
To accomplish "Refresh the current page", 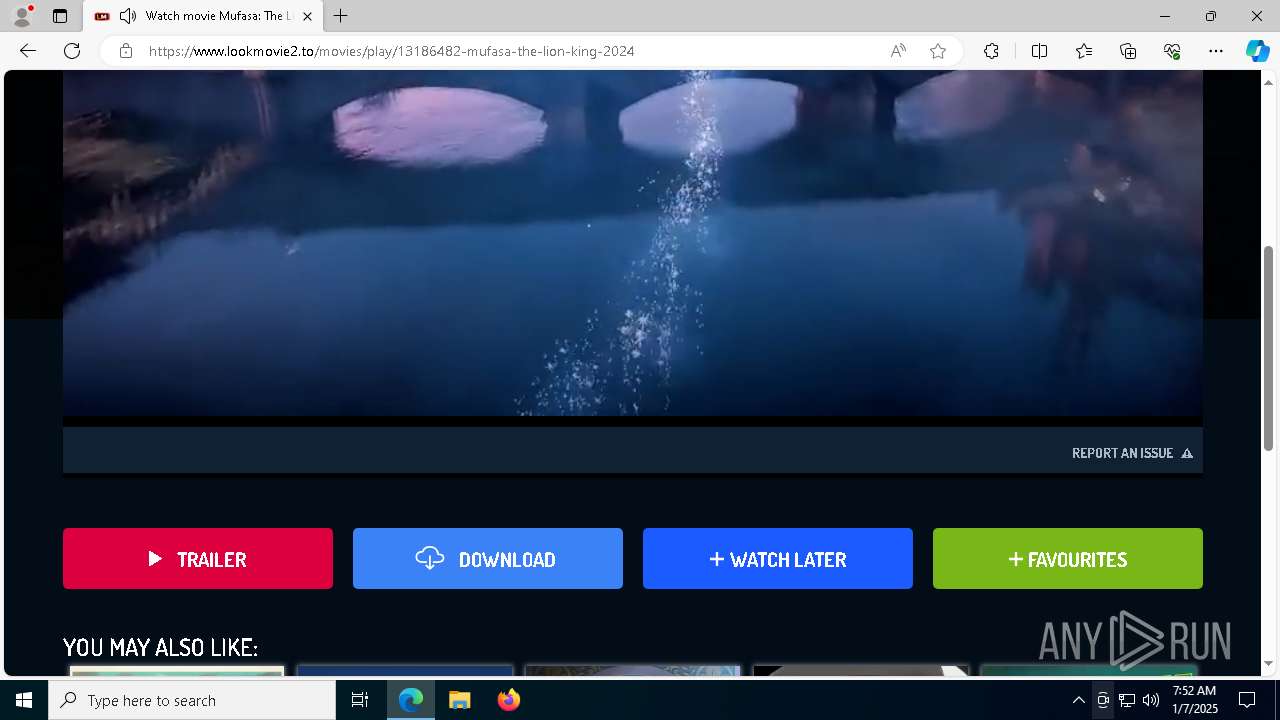I will click(x=72, y=51).
